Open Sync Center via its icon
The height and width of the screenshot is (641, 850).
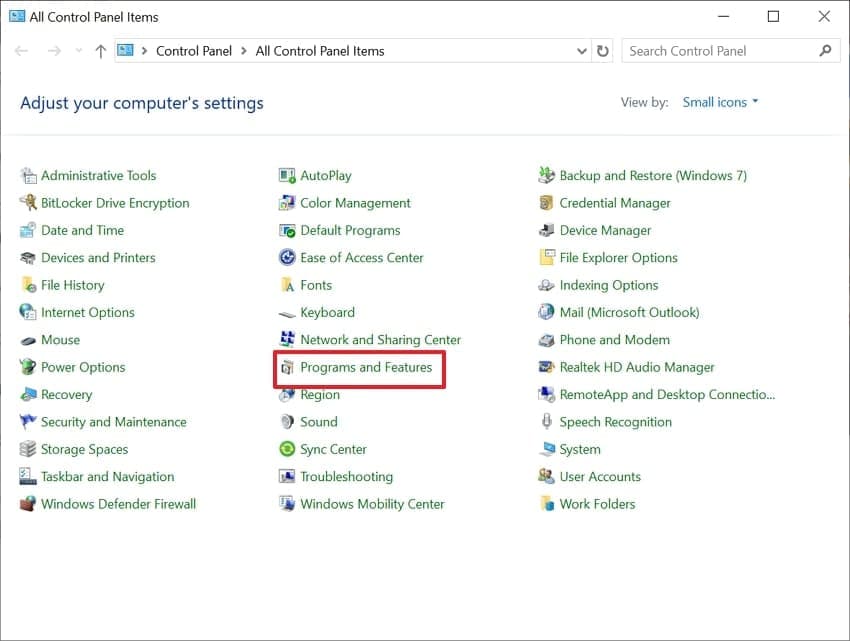[287, 449]
